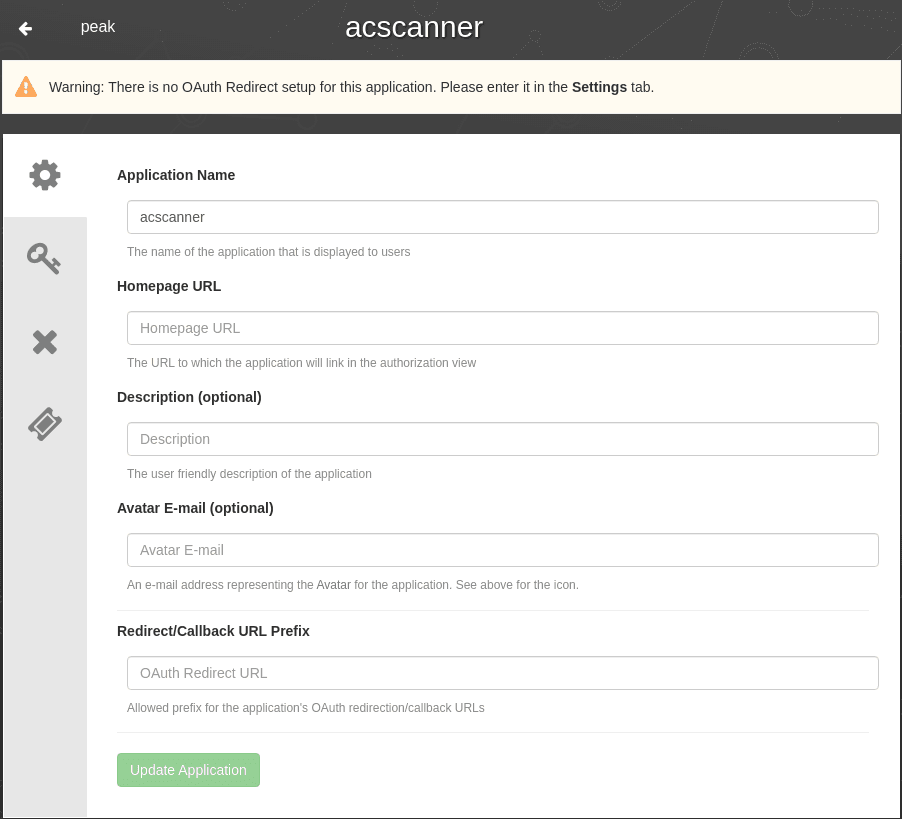902x819 pixels.
Task: Click the Application Name label
Action: coord(176,175)
